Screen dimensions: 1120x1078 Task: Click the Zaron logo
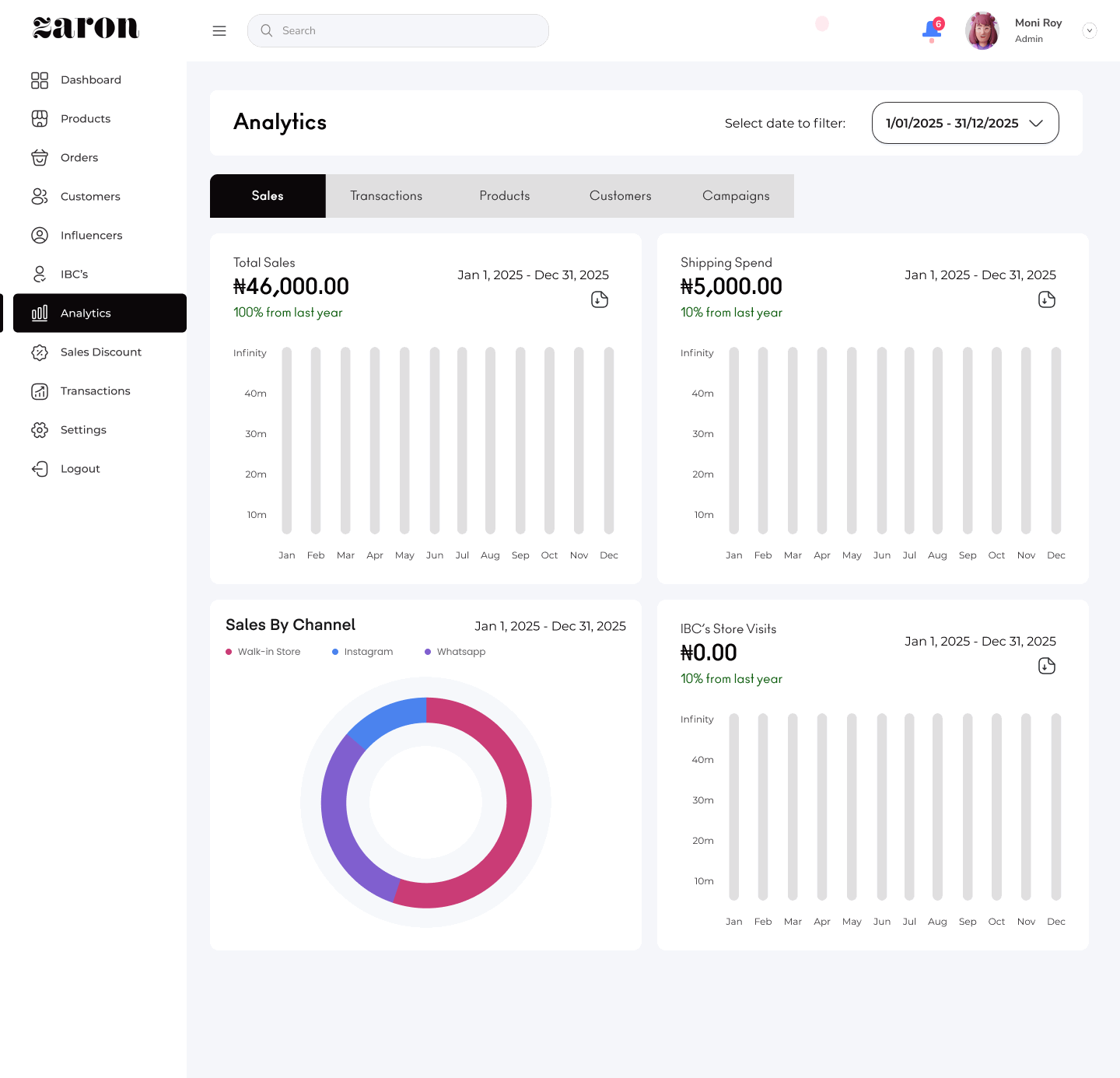tap(86, 28)
